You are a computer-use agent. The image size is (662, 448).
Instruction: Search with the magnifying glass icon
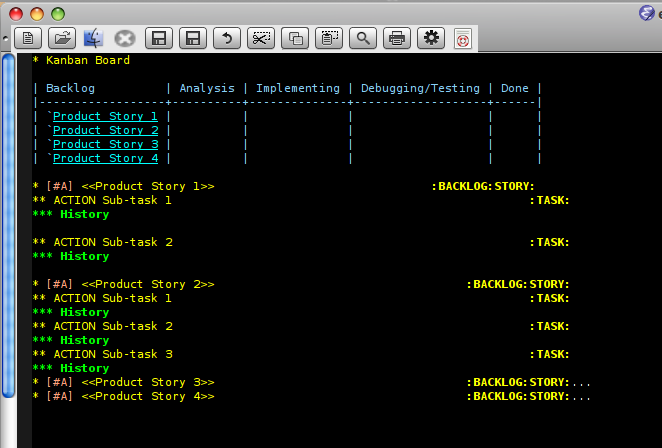point(363,38)
